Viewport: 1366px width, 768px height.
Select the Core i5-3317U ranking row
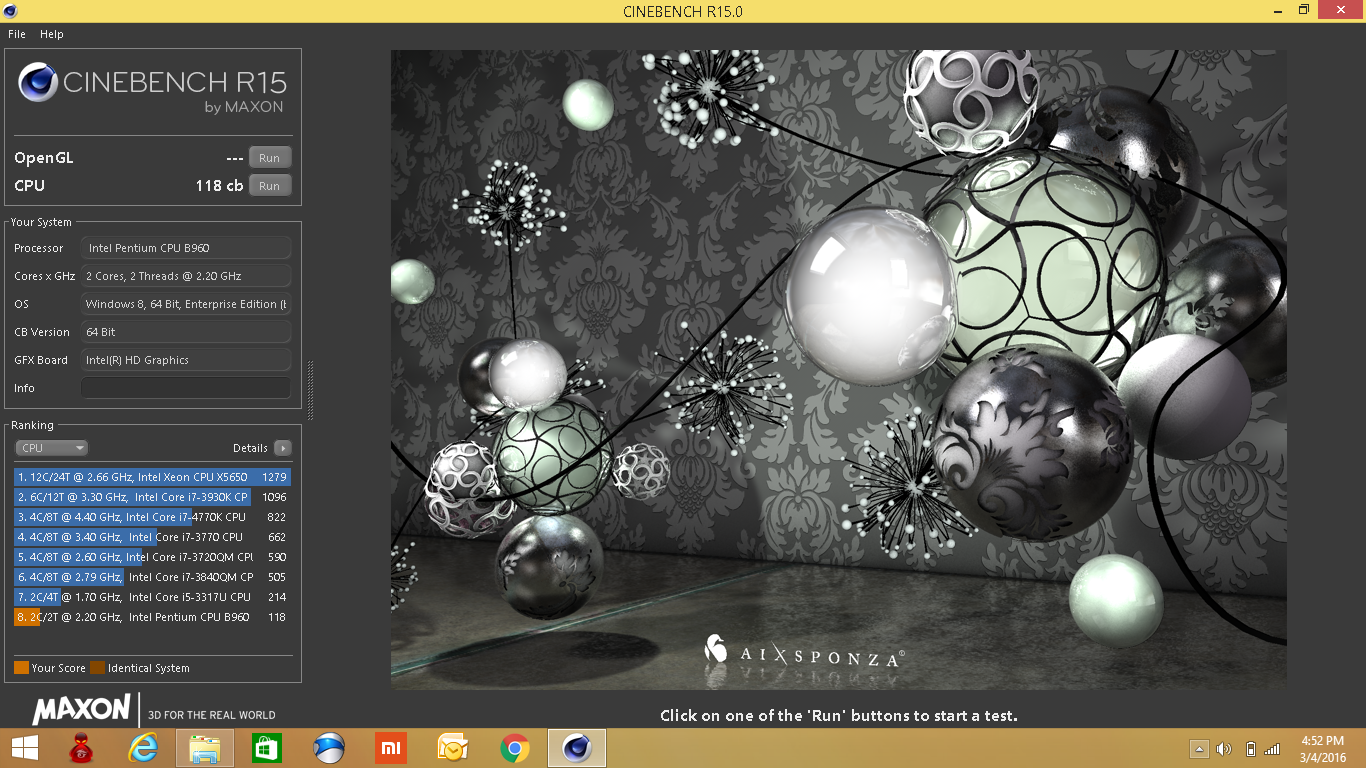point(152,597)
